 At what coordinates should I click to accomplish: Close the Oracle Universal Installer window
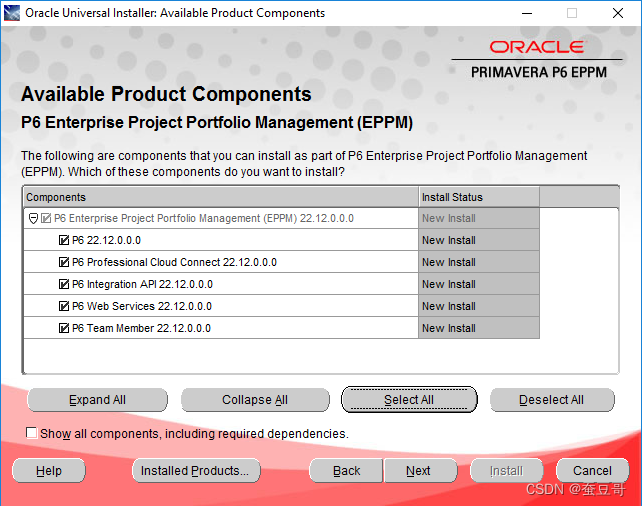click(618, 13)
